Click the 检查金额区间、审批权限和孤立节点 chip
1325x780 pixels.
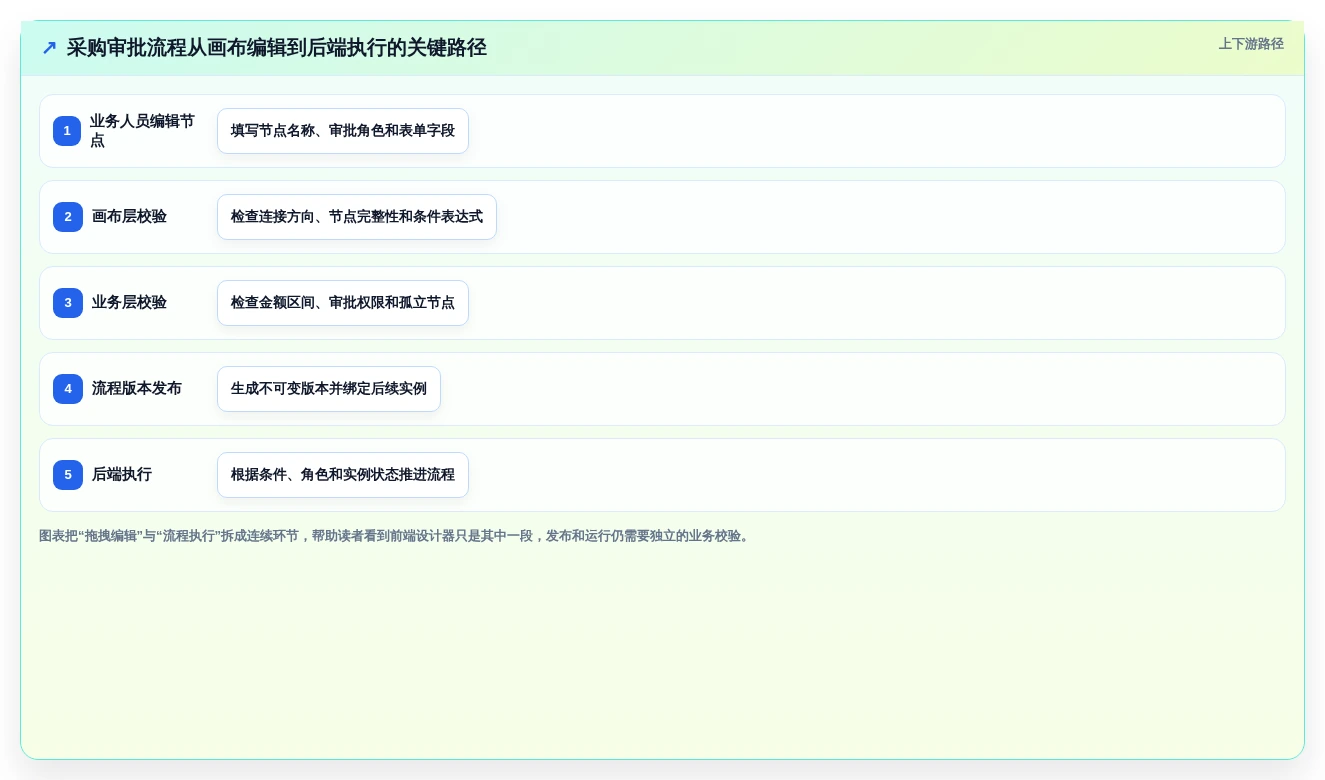coord(343,303)
